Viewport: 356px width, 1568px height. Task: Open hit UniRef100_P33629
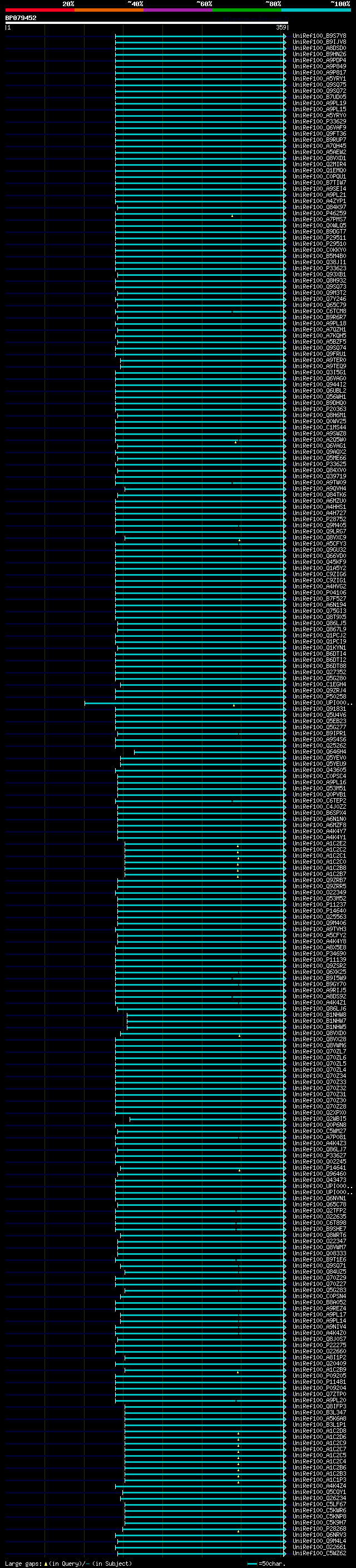(319, 122)
